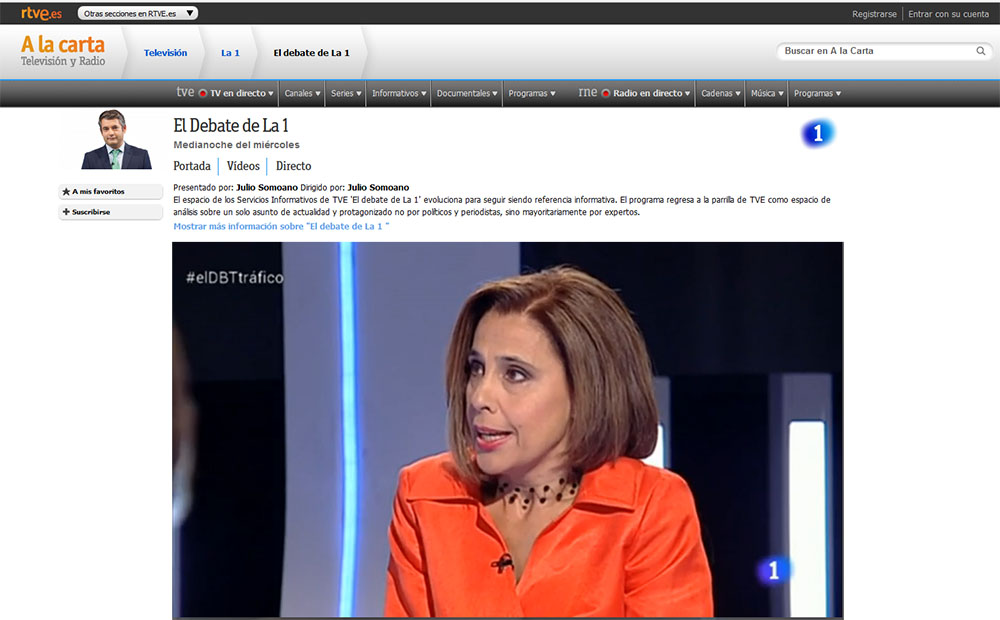The height and width of the screenshot is (620, 1000).
Task: Click the La 1 channel logo
Action: (x=817, y=133)
